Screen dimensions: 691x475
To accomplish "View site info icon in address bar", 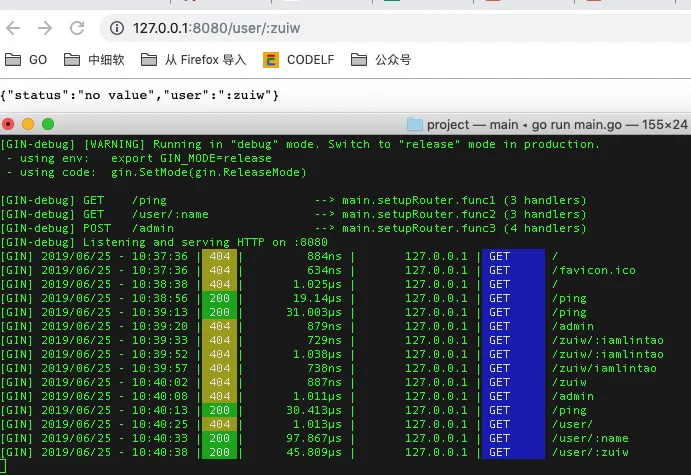I will pos(117,28).
